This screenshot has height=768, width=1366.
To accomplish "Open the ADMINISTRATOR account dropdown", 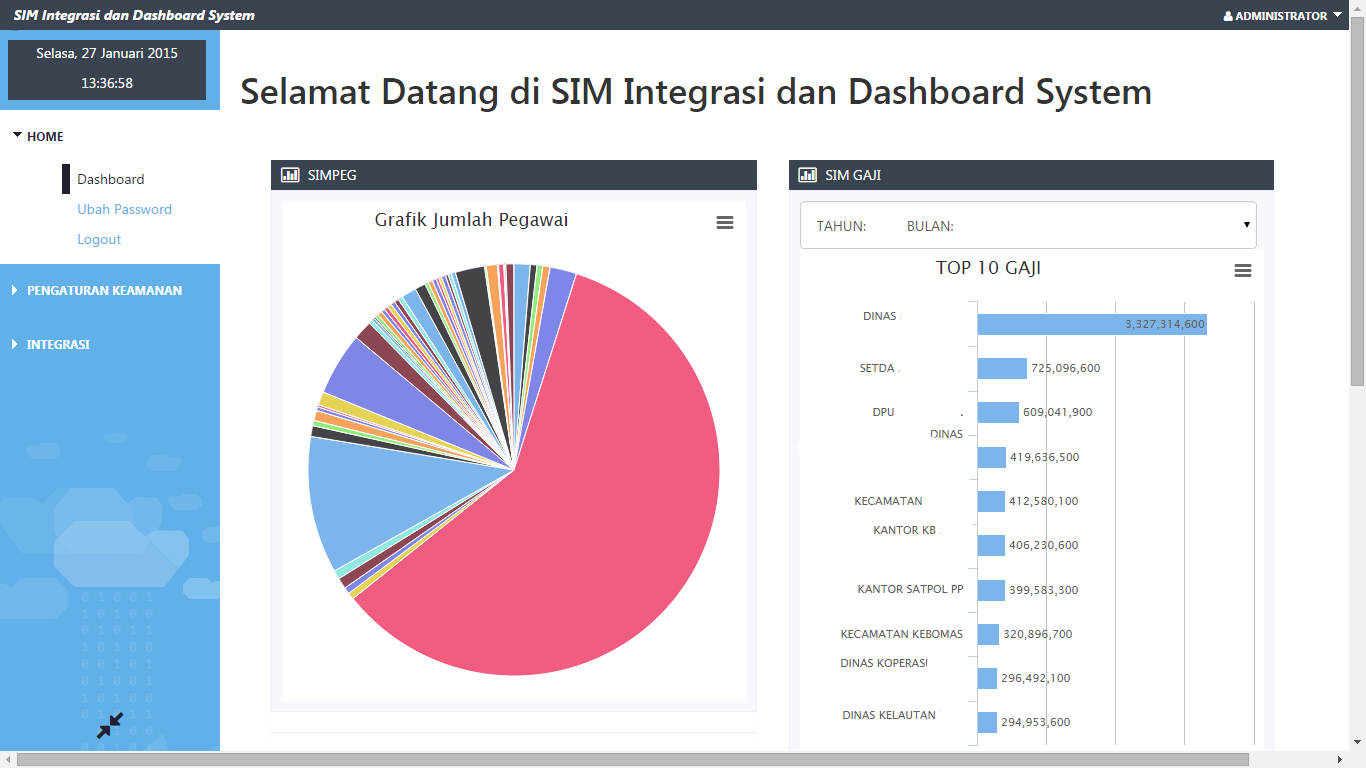I will [1283, 16].
